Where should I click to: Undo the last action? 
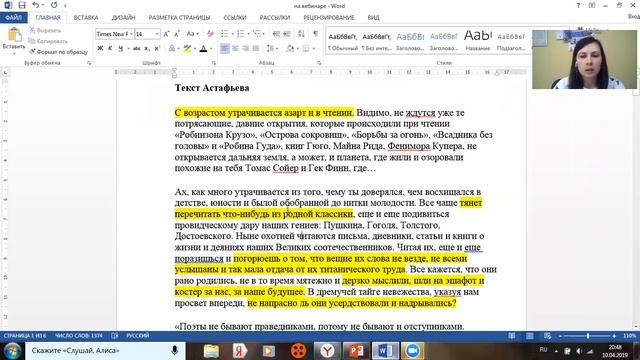coord(36,5)
